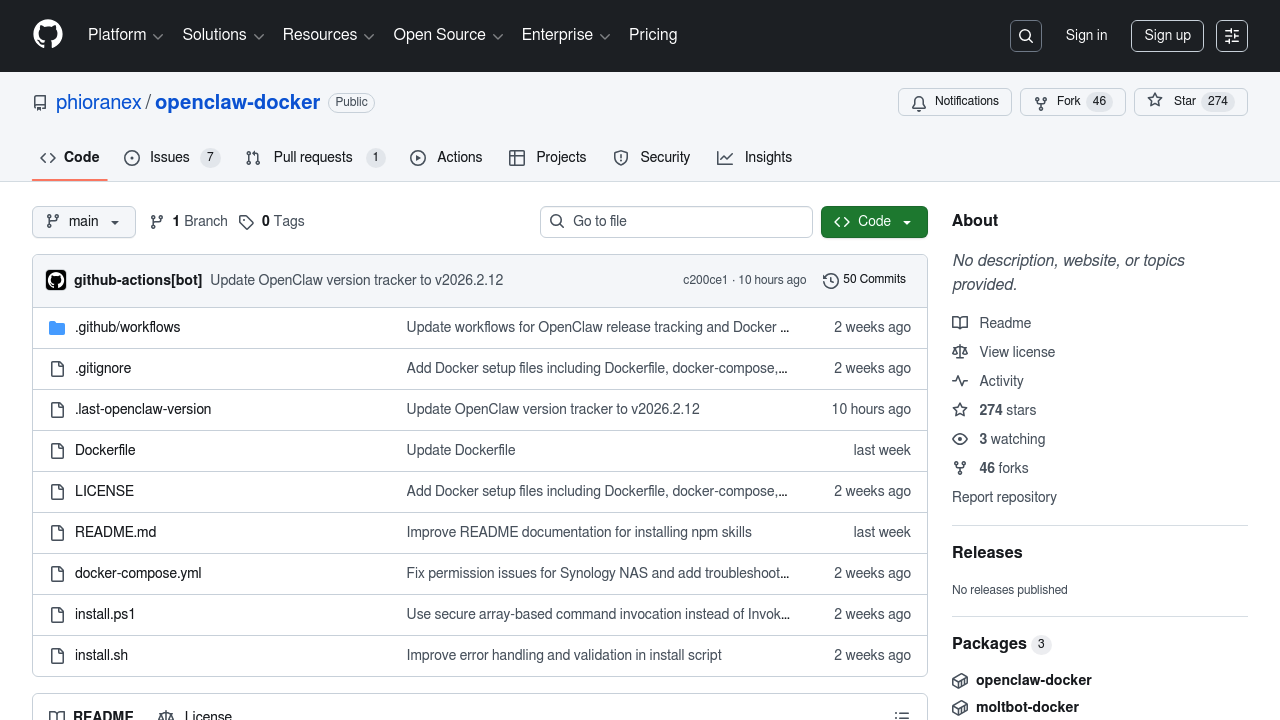Image resolution: width=1280 pixels, height=720 pixels.
Task: Open the .github/workflows folder
Action: [x=127, y=327]
